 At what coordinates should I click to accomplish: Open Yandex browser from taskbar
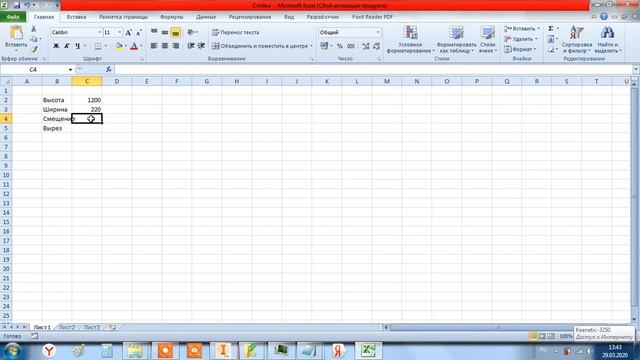click(x=49, y=351)
